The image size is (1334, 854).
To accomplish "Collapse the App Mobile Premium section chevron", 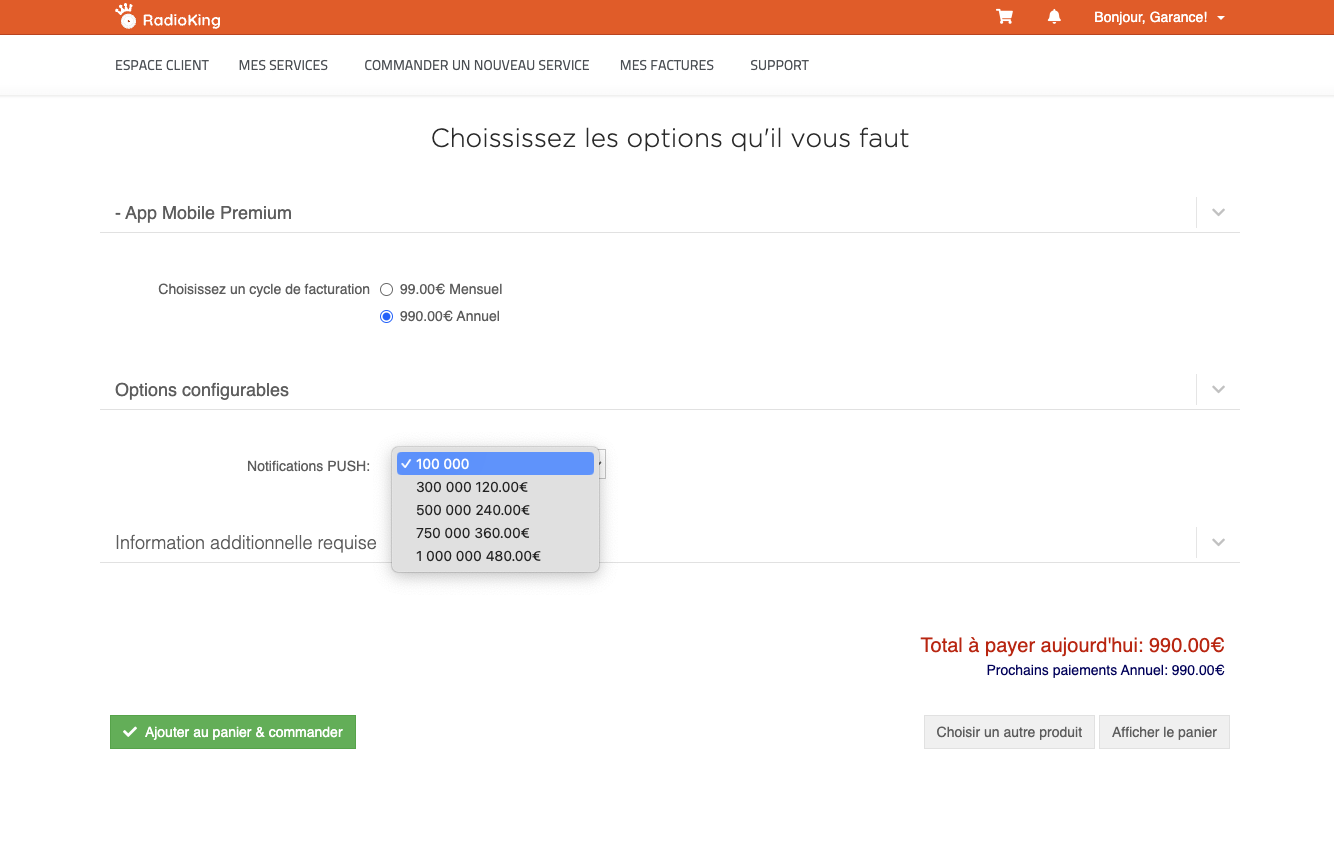I will pos(1218,212).
